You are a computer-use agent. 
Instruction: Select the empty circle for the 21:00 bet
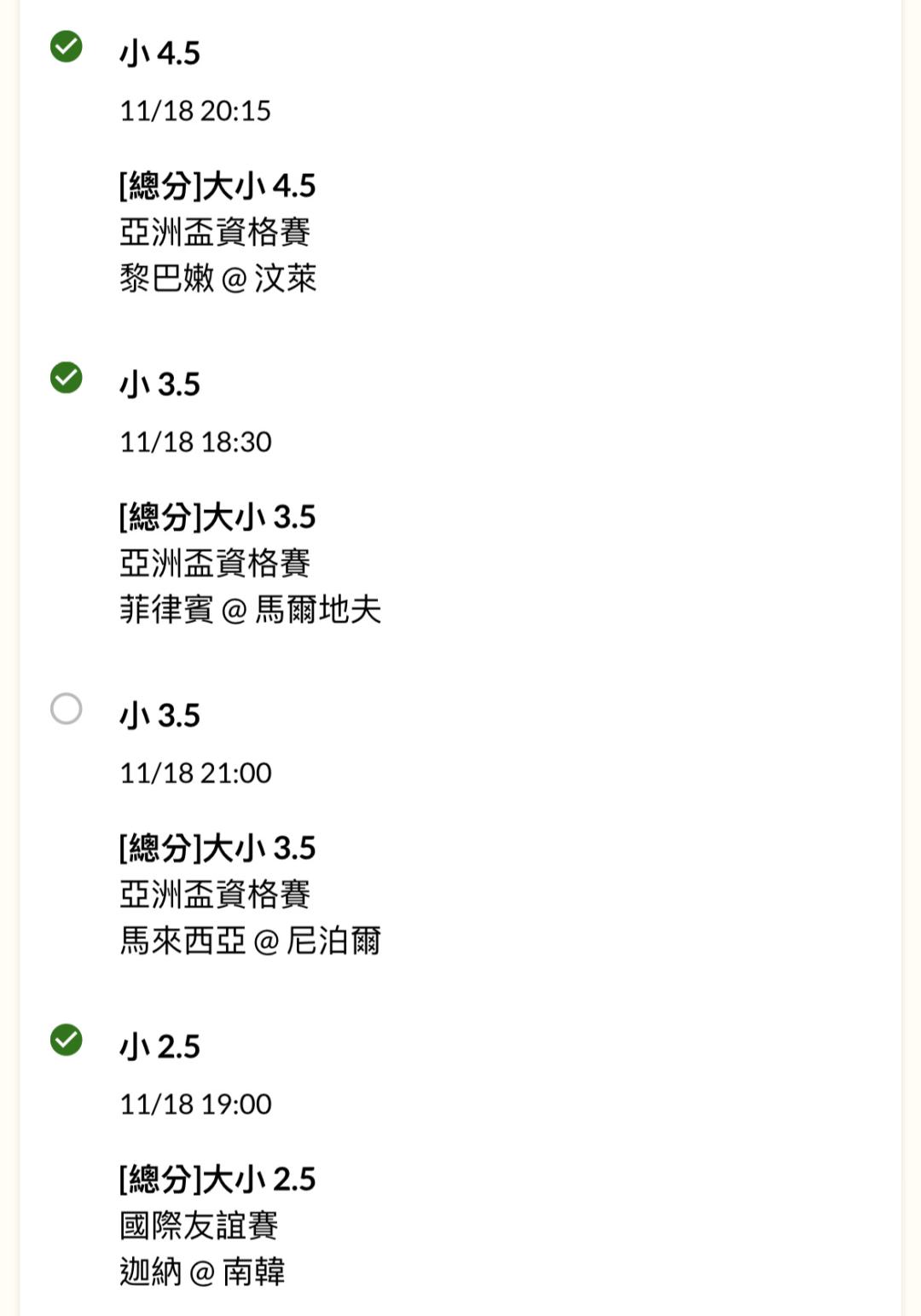(67, 709)
